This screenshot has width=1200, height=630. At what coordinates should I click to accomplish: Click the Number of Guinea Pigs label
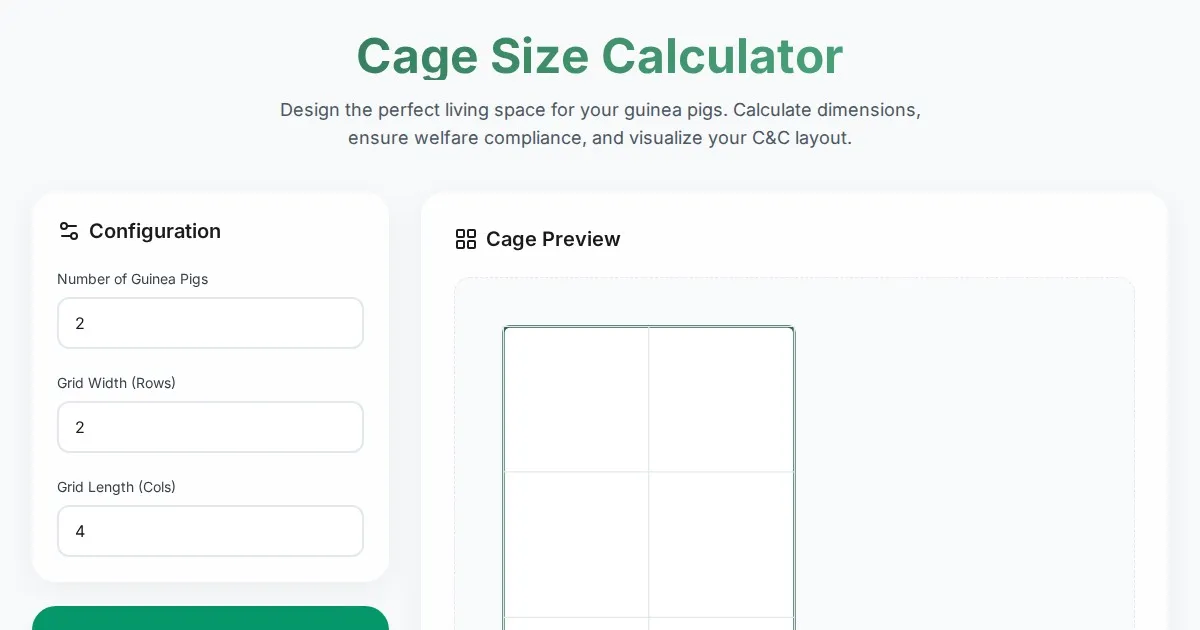(x=133, y=279)
